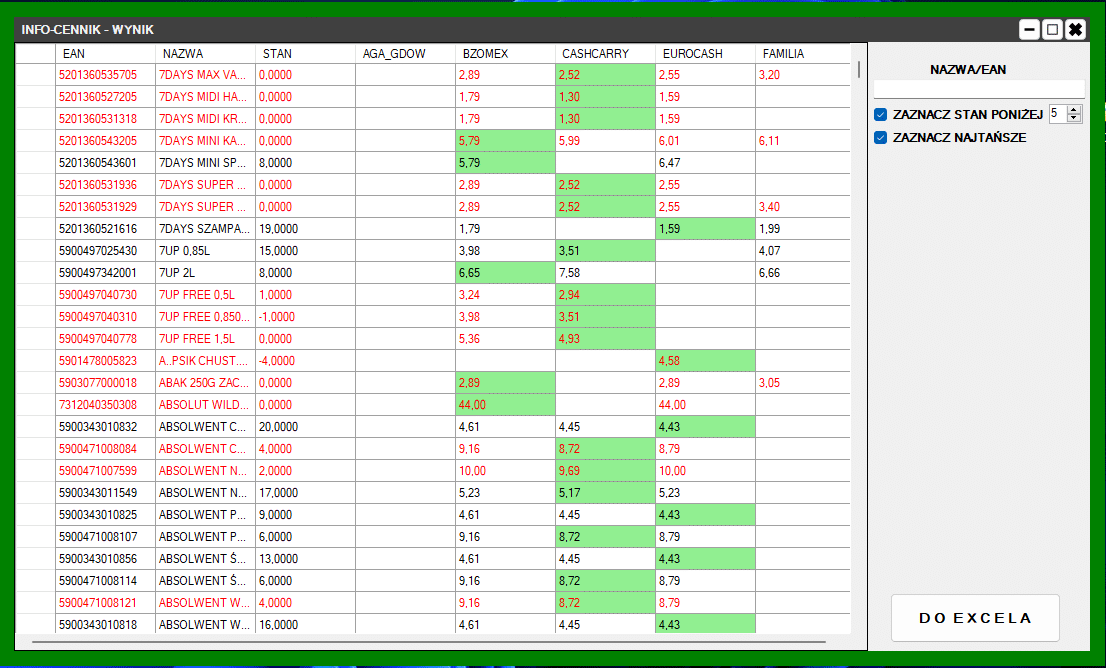Click the FAMILIA column header
Screen dimensions: 1106x668
(803, 54)
